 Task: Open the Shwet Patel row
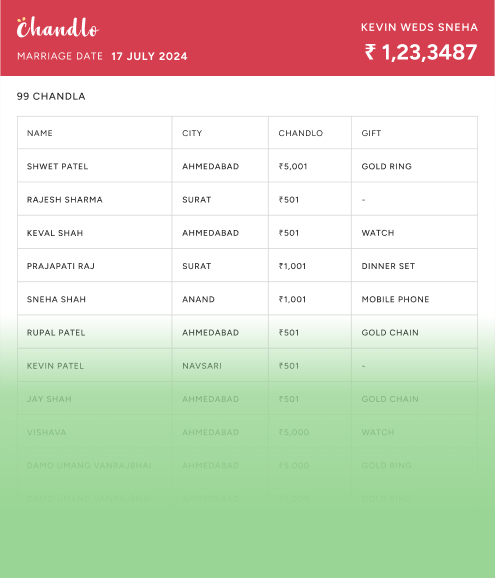pyautogui.click(x=247, y=166)
